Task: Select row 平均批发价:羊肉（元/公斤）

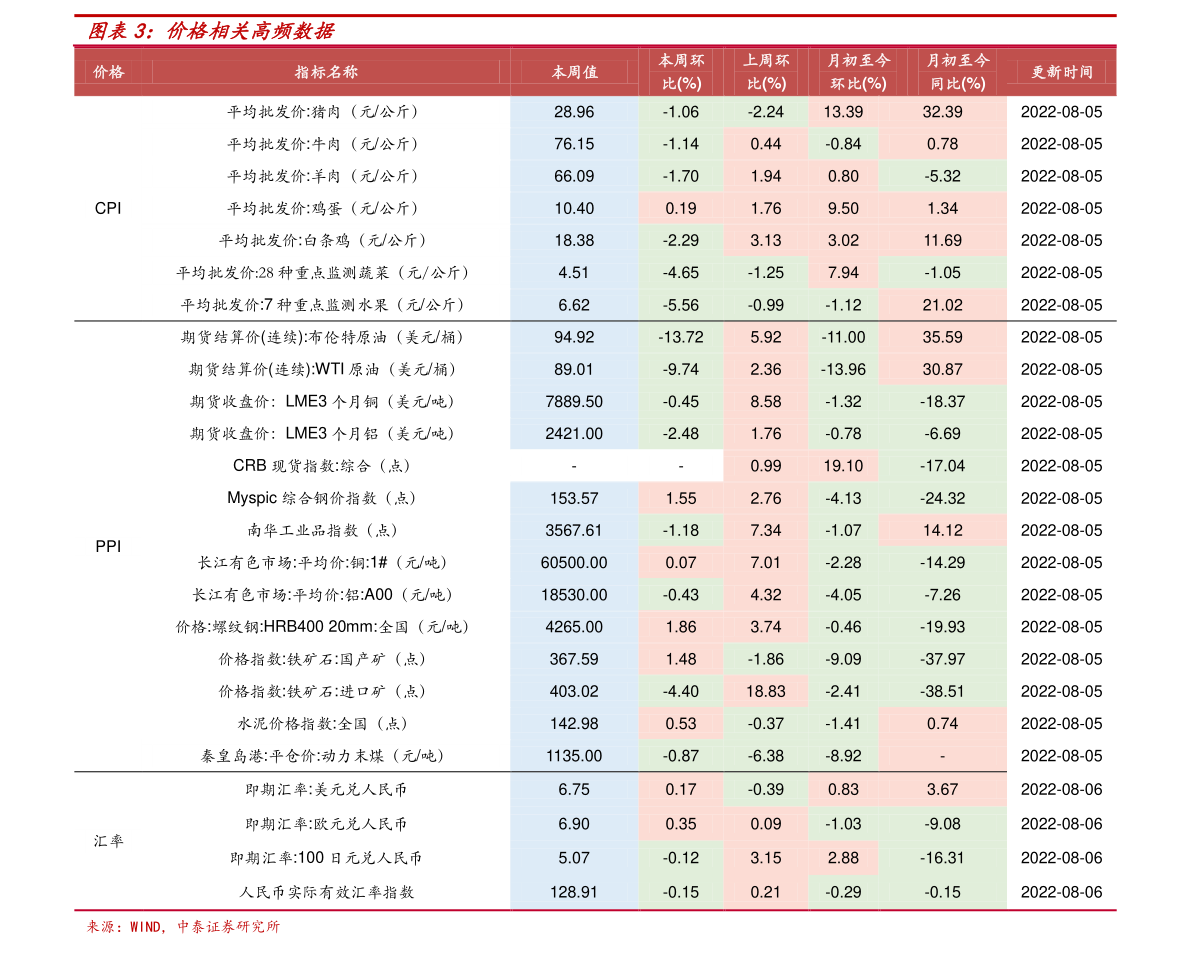Action: 595,176
